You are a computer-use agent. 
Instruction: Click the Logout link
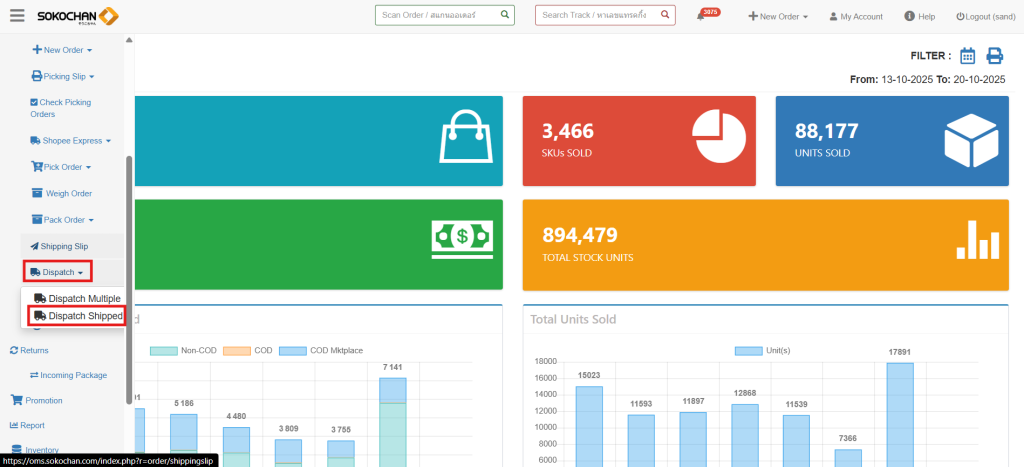pyautogui.click(x=986, y=17)
